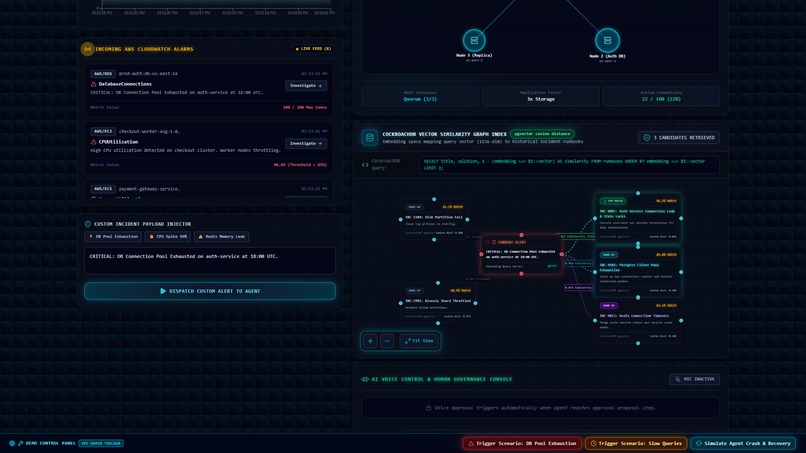Zoom in the graph with plus button
The height and width of the screenshot is (453, 806).
coord(370,341)
